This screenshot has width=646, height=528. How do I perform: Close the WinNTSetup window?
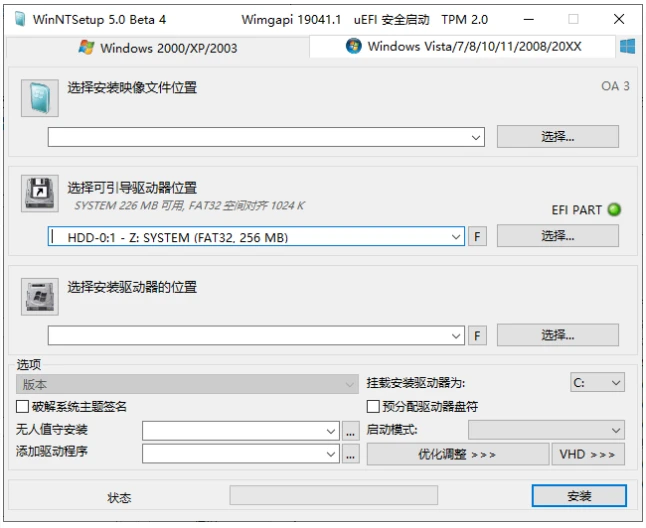coord(618,19)
